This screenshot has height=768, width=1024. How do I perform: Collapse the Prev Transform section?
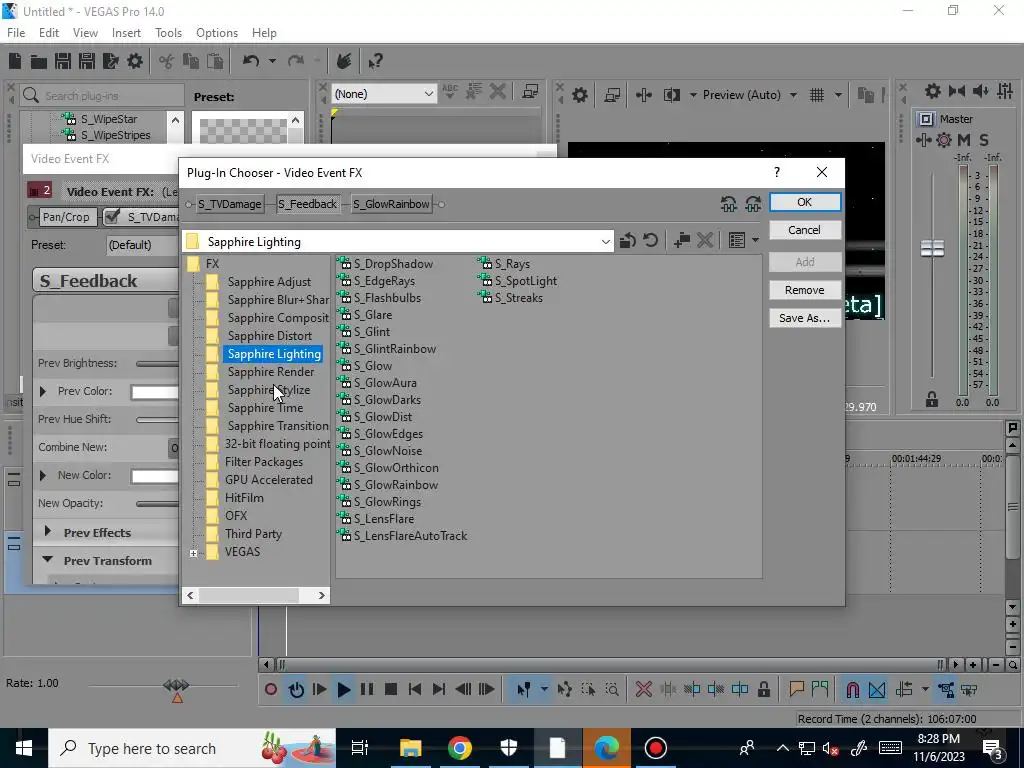(48, 560)
